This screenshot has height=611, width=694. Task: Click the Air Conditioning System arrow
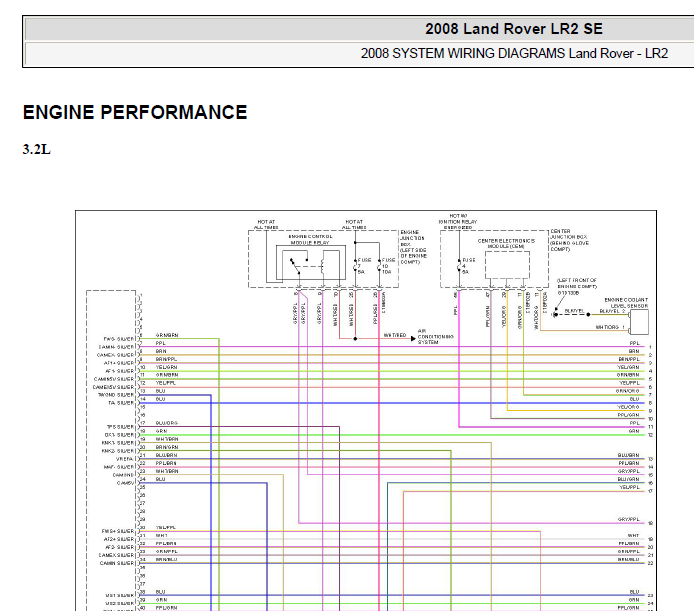tap(413, 339)
